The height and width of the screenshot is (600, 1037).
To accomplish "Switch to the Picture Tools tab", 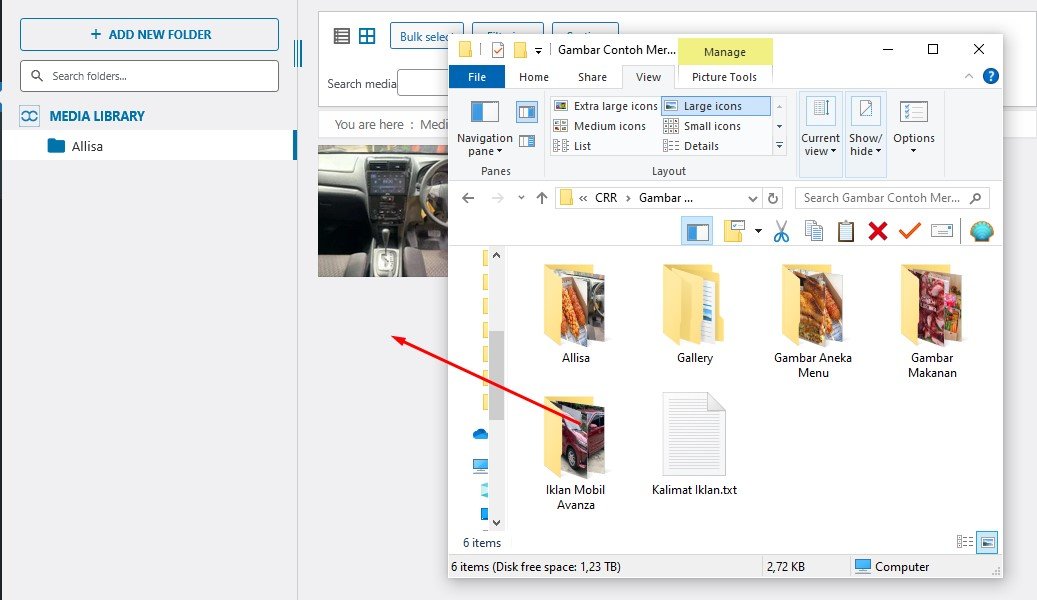I will (x=724, y=77).
